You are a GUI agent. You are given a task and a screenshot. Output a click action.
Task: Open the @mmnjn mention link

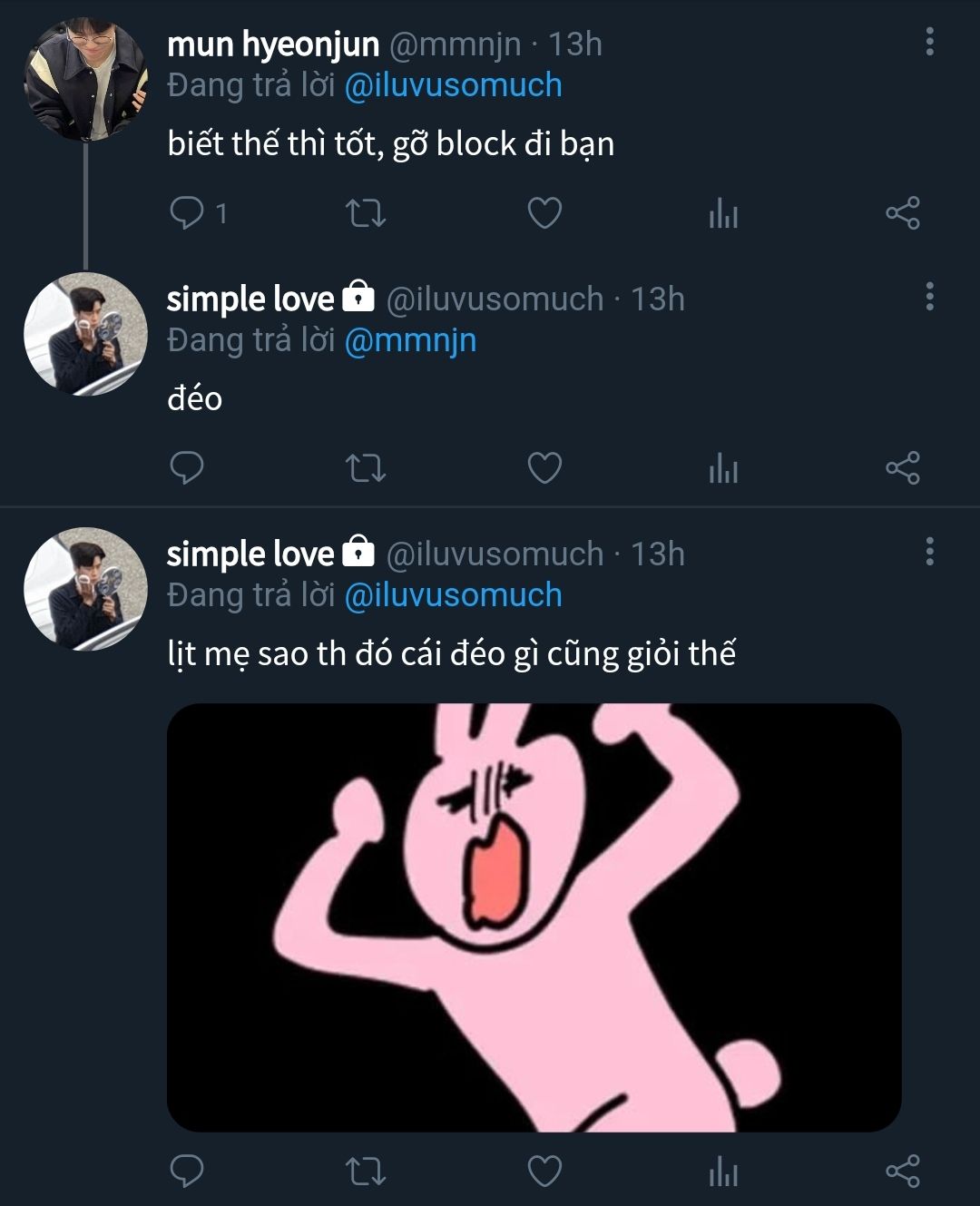pos(410,340)
